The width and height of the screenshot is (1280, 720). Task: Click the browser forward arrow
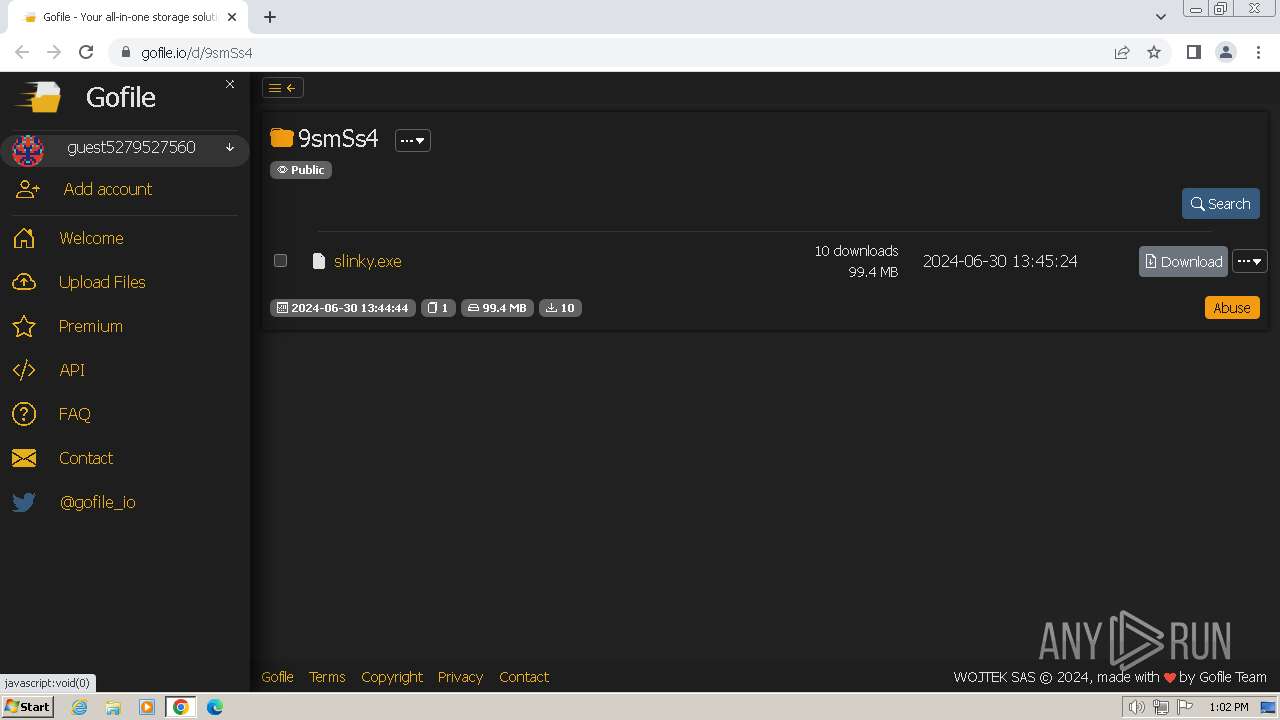coord(54,53)
